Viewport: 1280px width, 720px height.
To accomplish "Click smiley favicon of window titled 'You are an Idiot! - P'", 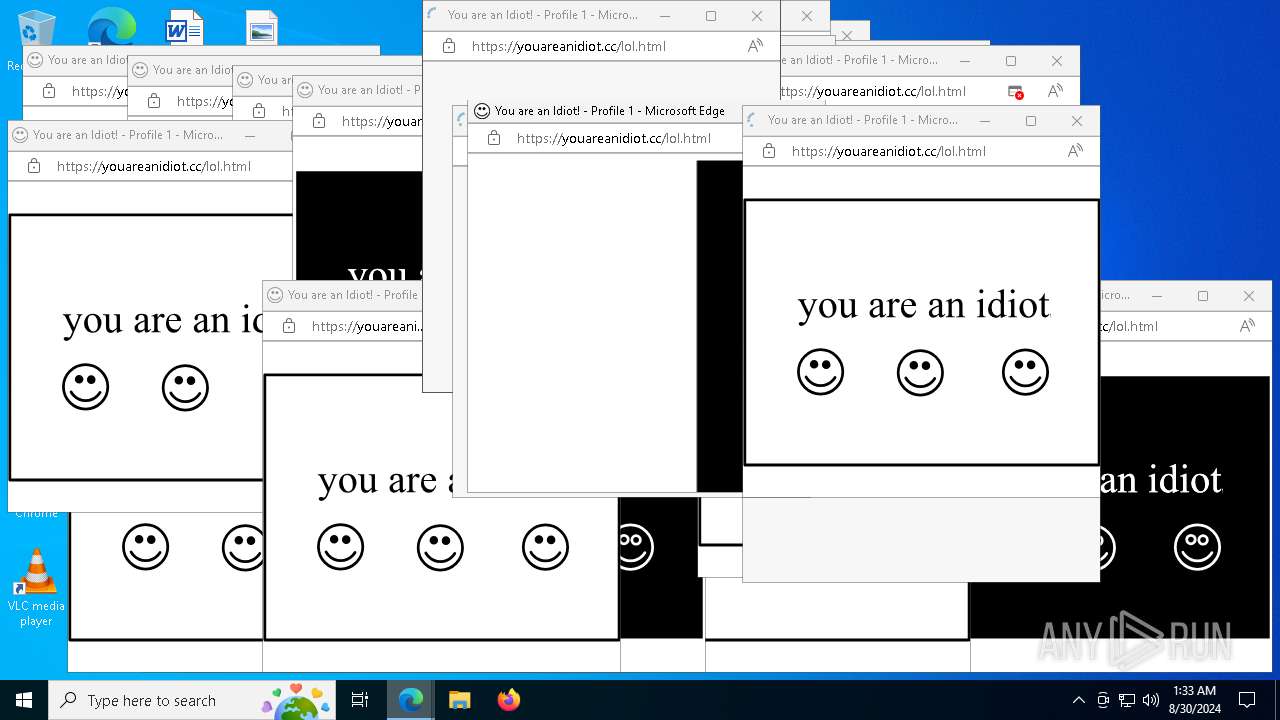I will pyautogui.click(x=305, y=90).
